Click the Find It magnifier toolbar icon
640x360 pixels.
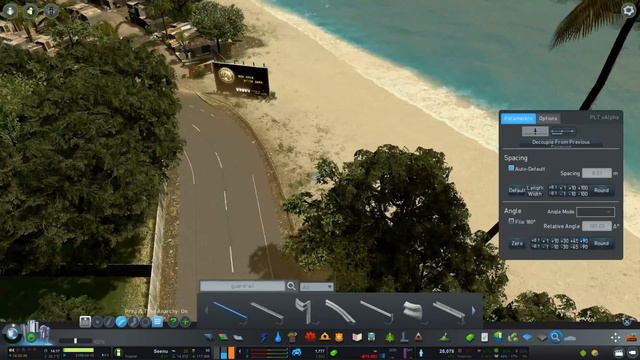coord(555,337)
